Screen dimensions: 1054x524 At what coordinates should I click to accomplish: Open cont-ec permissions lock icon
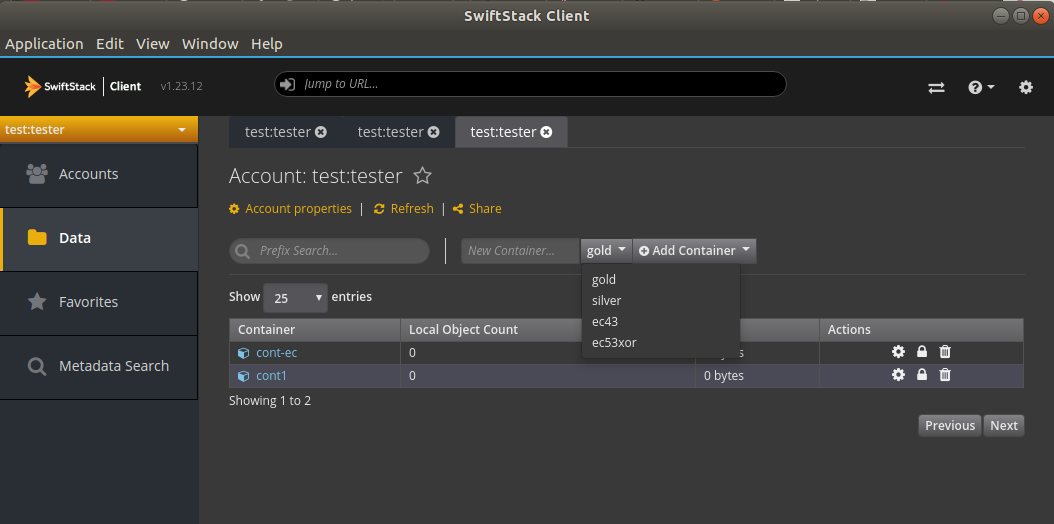point(922,352)
